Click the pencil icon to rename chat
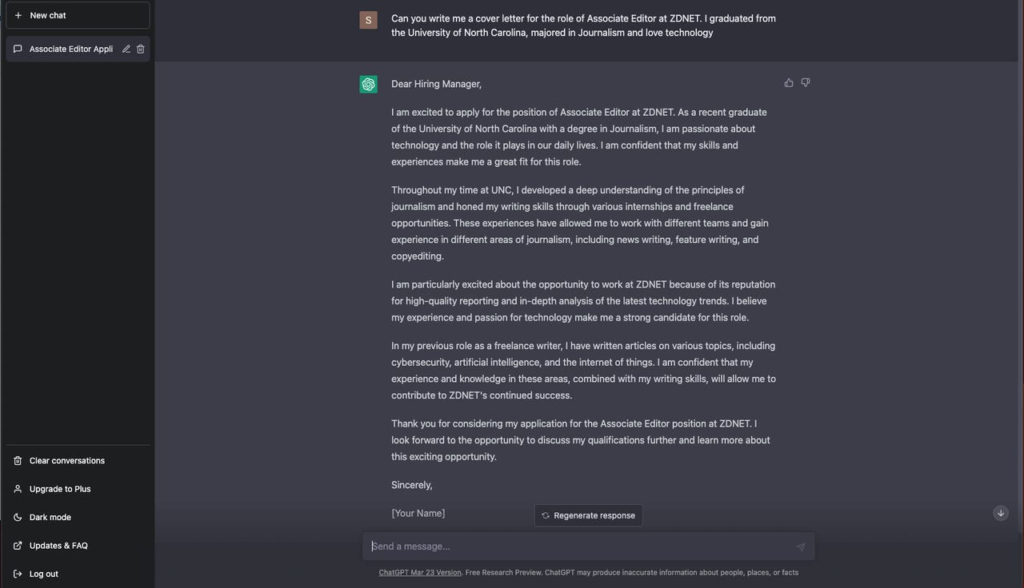 tap(126, 49)
